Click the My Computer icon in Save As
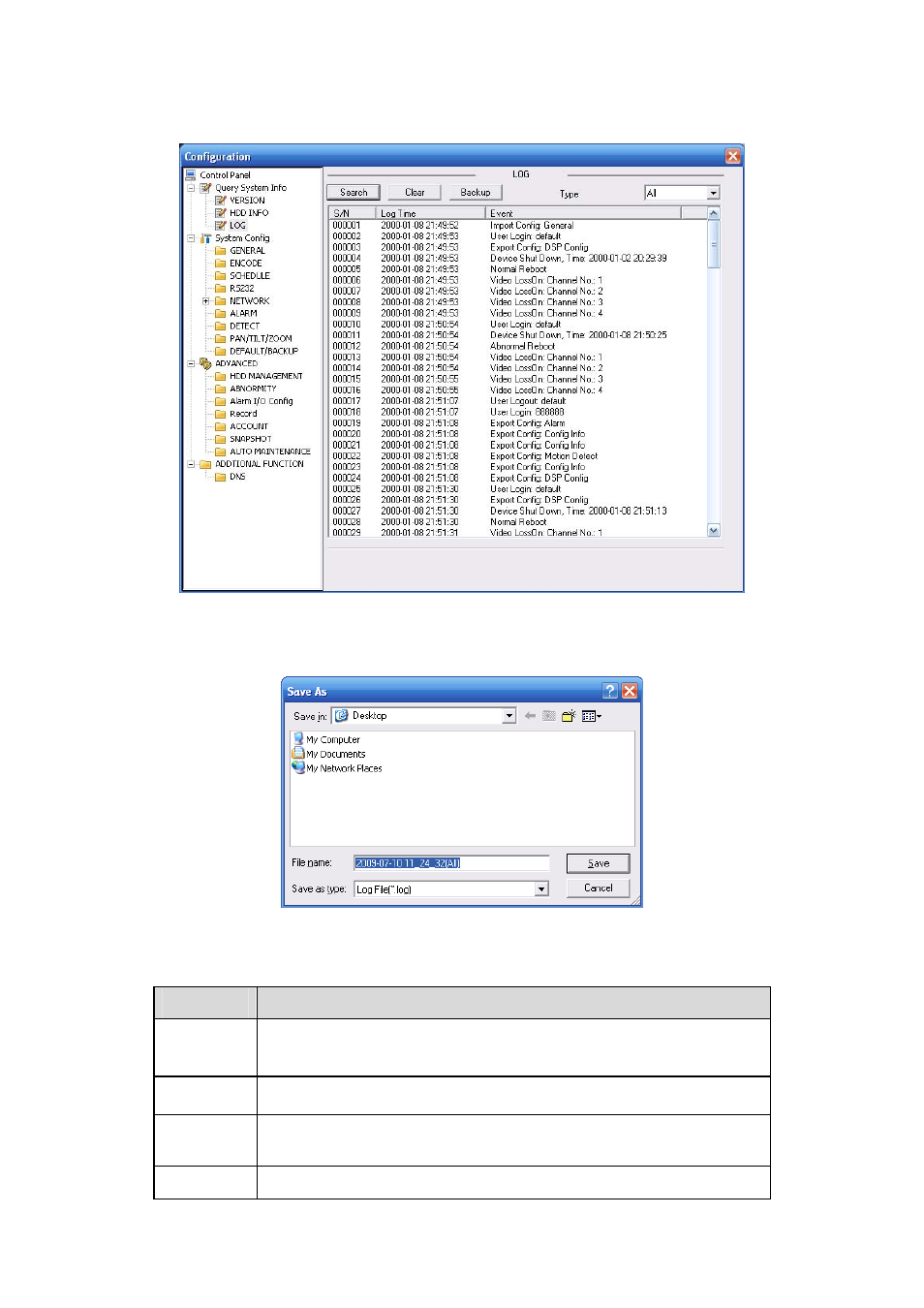924x1308 pixels. coord(298,739)
